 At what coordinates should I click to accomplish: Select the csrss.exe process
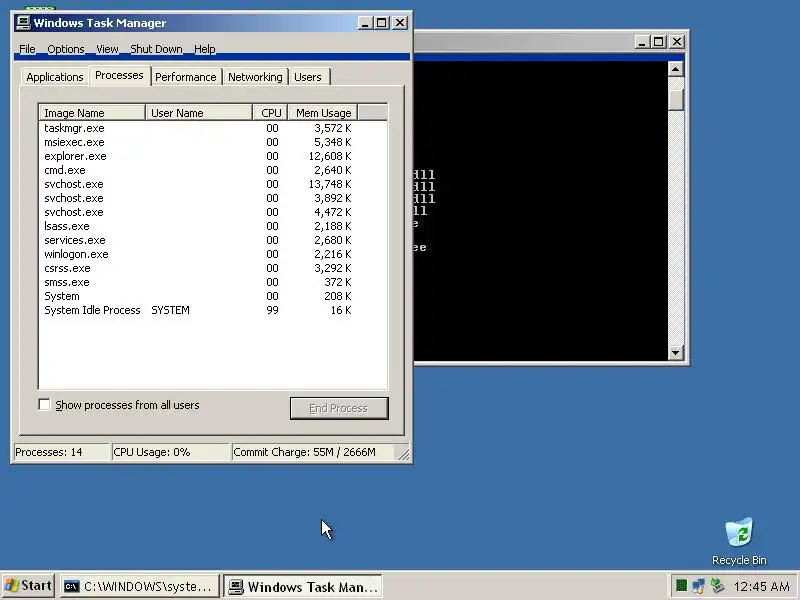point(197,268)
